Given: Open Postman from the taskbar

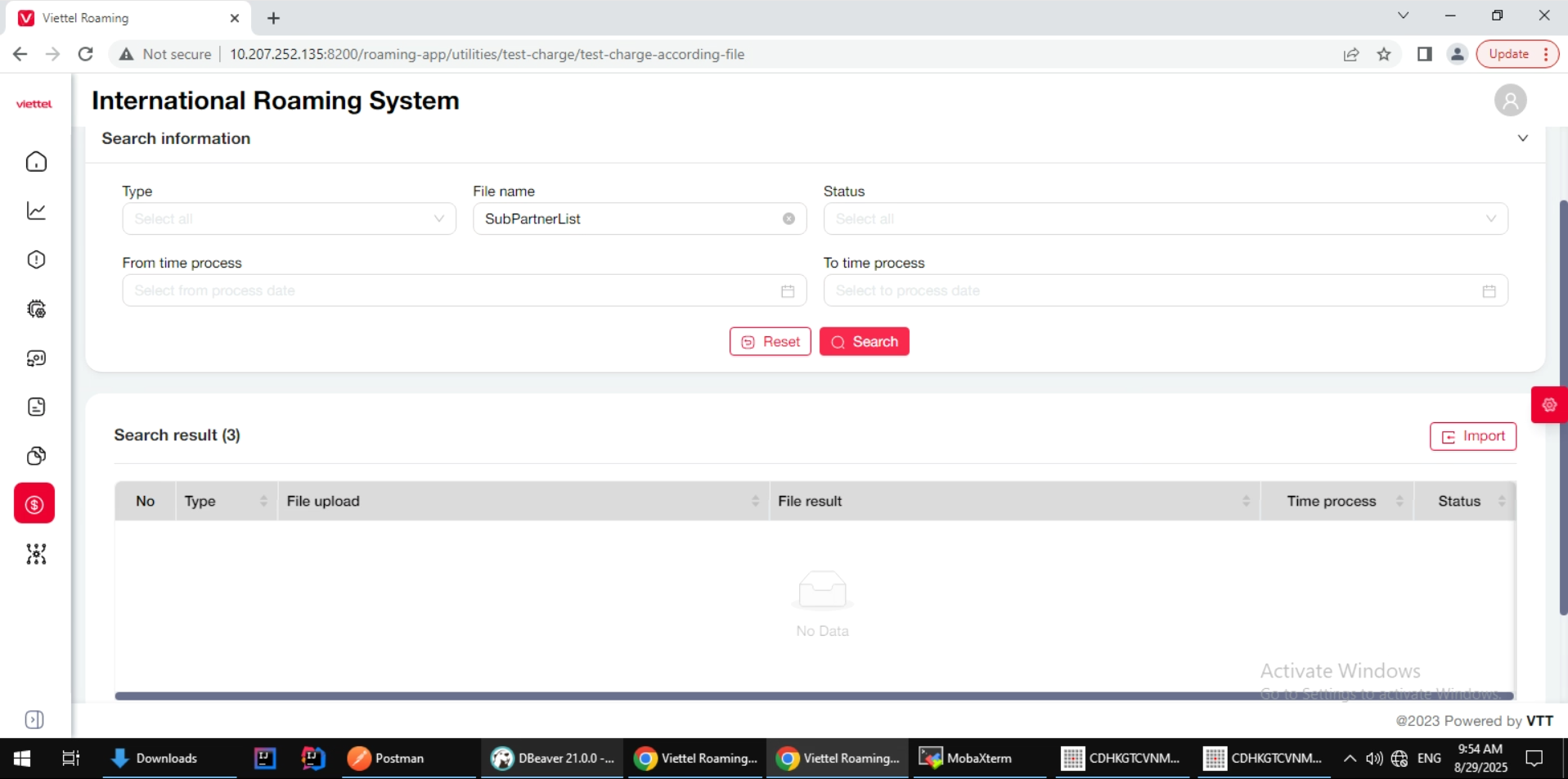Looking at the screenshot, I should point(386,759).
